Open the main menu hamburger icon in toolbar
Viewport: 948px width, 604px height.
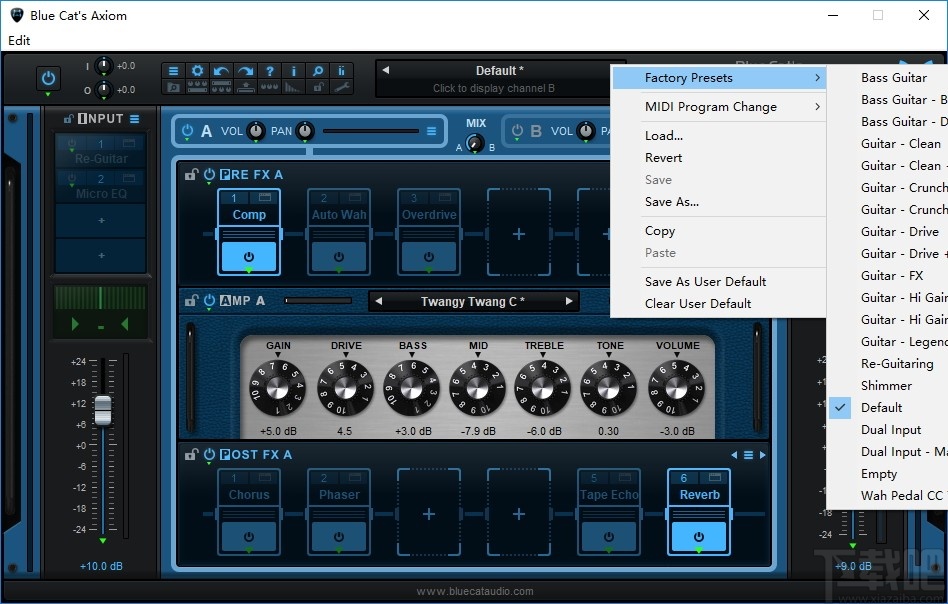[x=174, y=71]
